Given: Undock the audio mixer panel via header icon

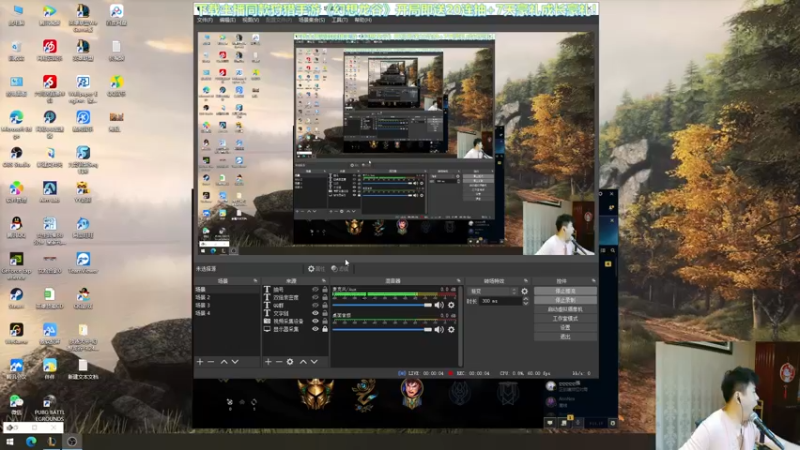Looking at the screenshot, I should (x=459, y=281).
